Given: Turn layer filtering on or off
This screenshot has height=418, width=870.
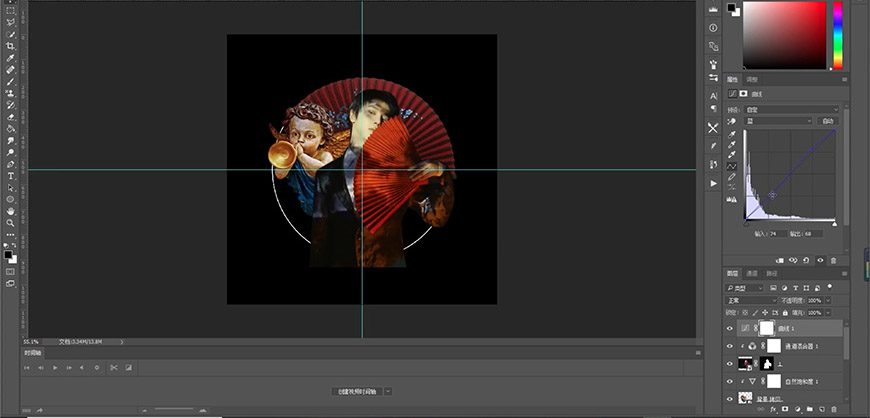Looking at the screenshot, I should click(830, 286).
